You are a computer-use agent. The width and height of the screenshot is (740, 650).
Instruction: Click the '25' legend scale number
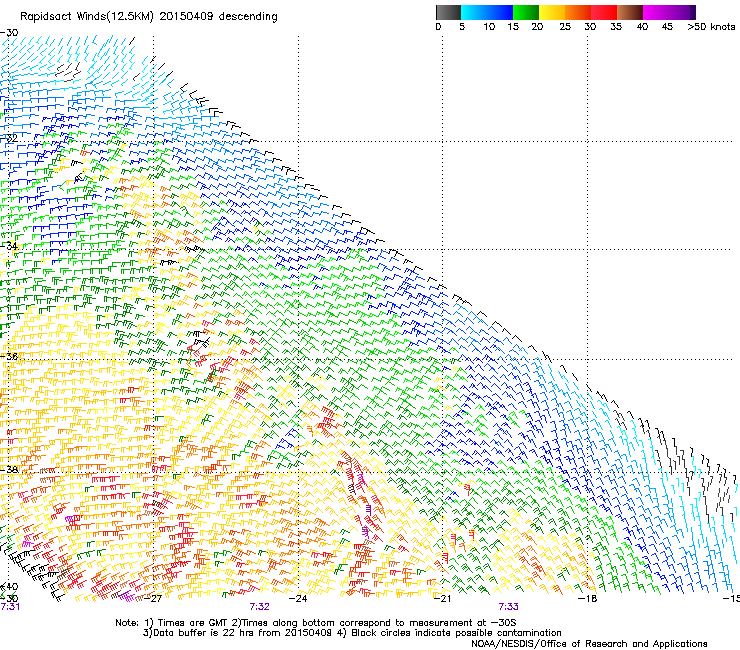pyautogui.click(x=565, y=27)
